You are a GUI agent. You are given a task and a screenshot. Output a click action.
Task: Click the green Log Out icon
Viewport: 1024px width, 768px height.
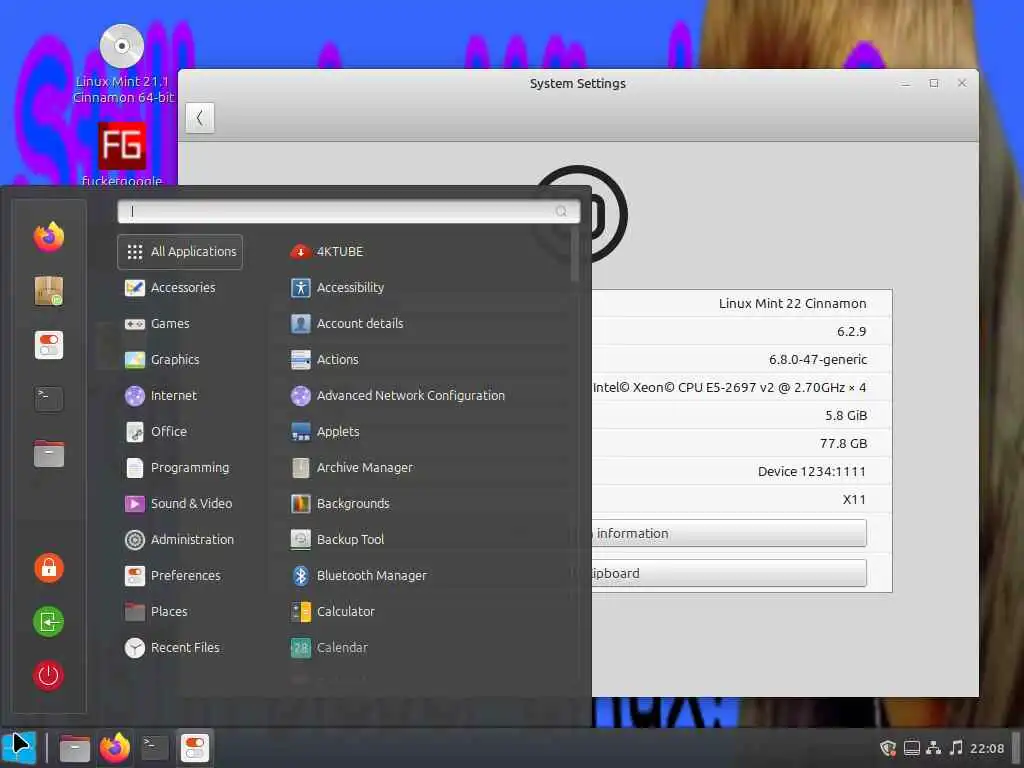point(49,621)
